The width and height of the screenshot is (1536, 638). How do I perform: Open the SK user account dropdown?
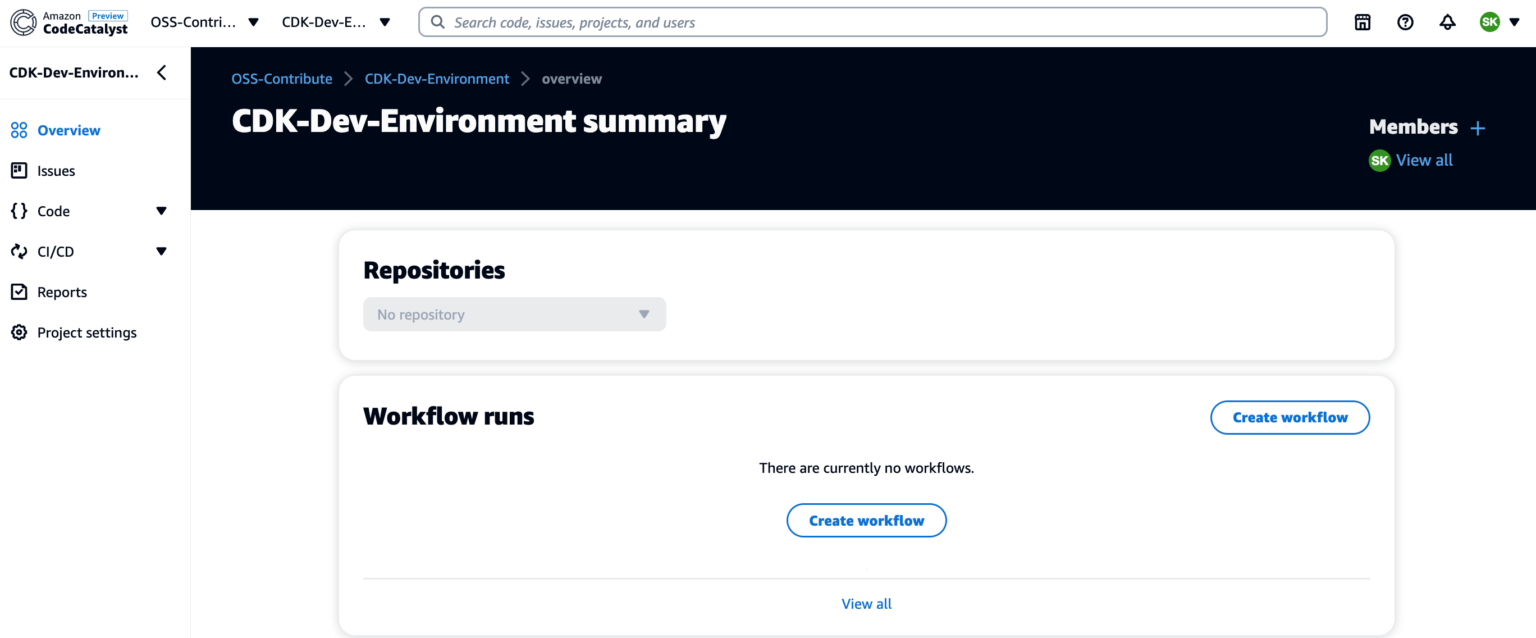click(x=1500, y=21)
